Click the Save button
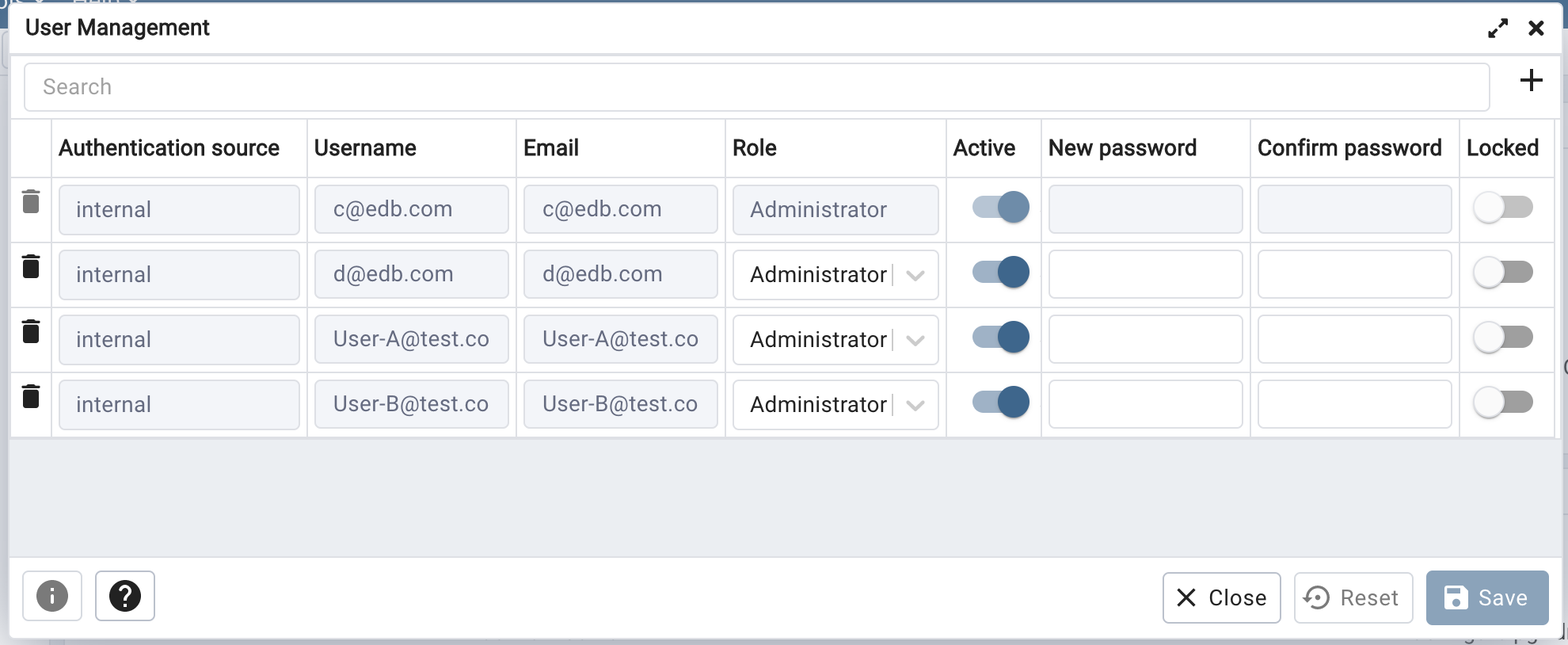Screen dimensions: 1568x645 pos(1486,597)
